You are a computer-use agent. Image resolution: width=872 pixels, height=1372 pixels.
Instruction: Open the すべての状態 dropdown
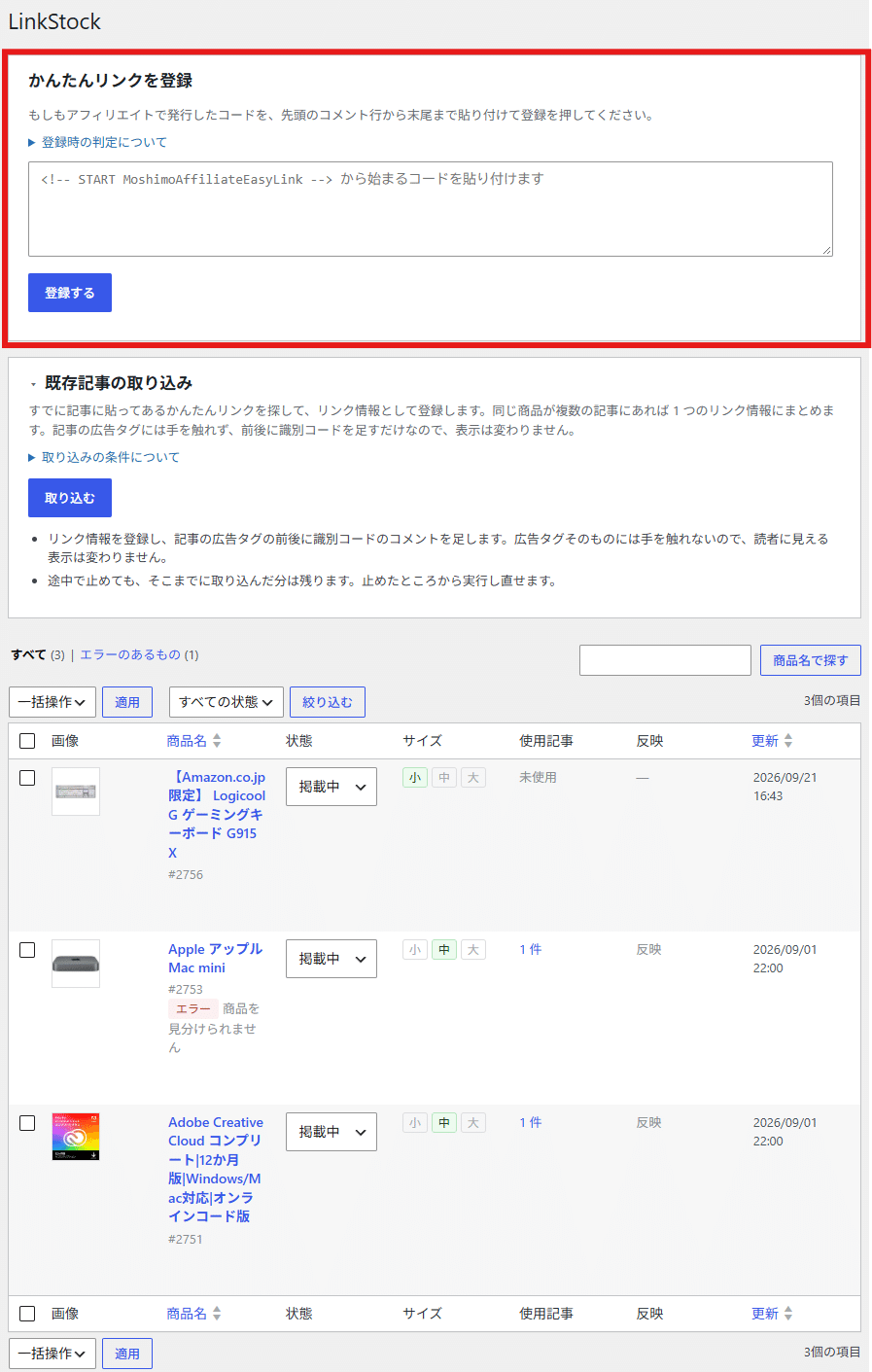click(226, 702)
